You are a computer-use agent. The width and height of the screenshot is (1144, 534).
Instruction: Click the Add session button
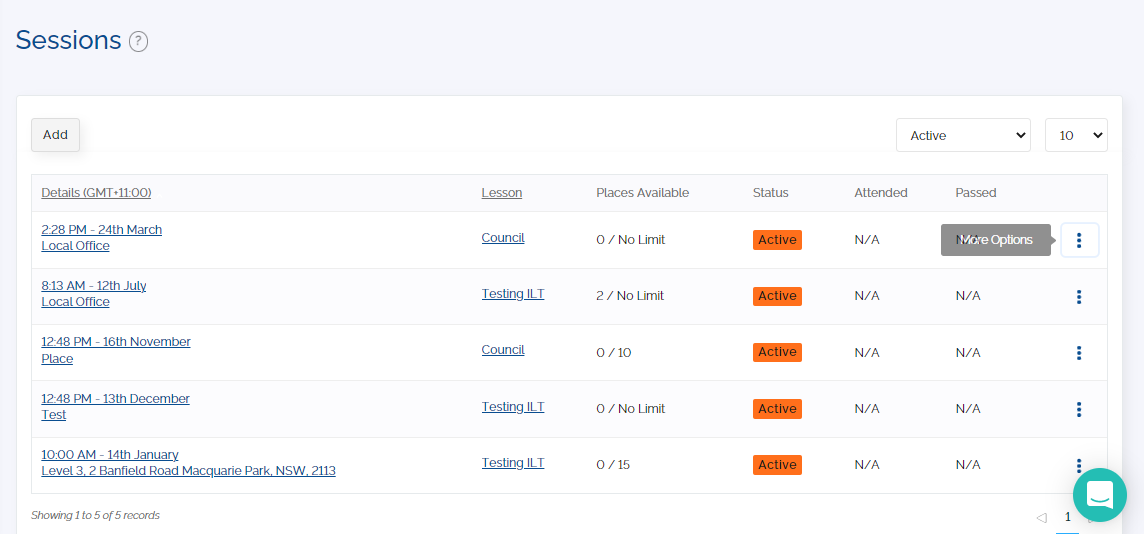tap(55, 135)
